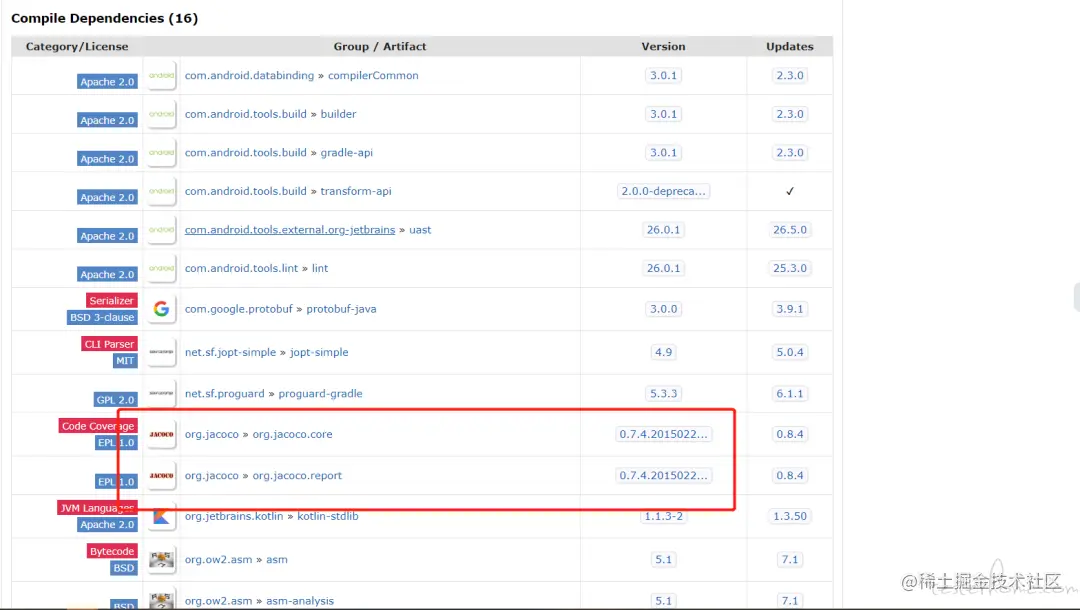
Task: Open version 4.9 of jopt-simple
Action: (x=663, y=352)
